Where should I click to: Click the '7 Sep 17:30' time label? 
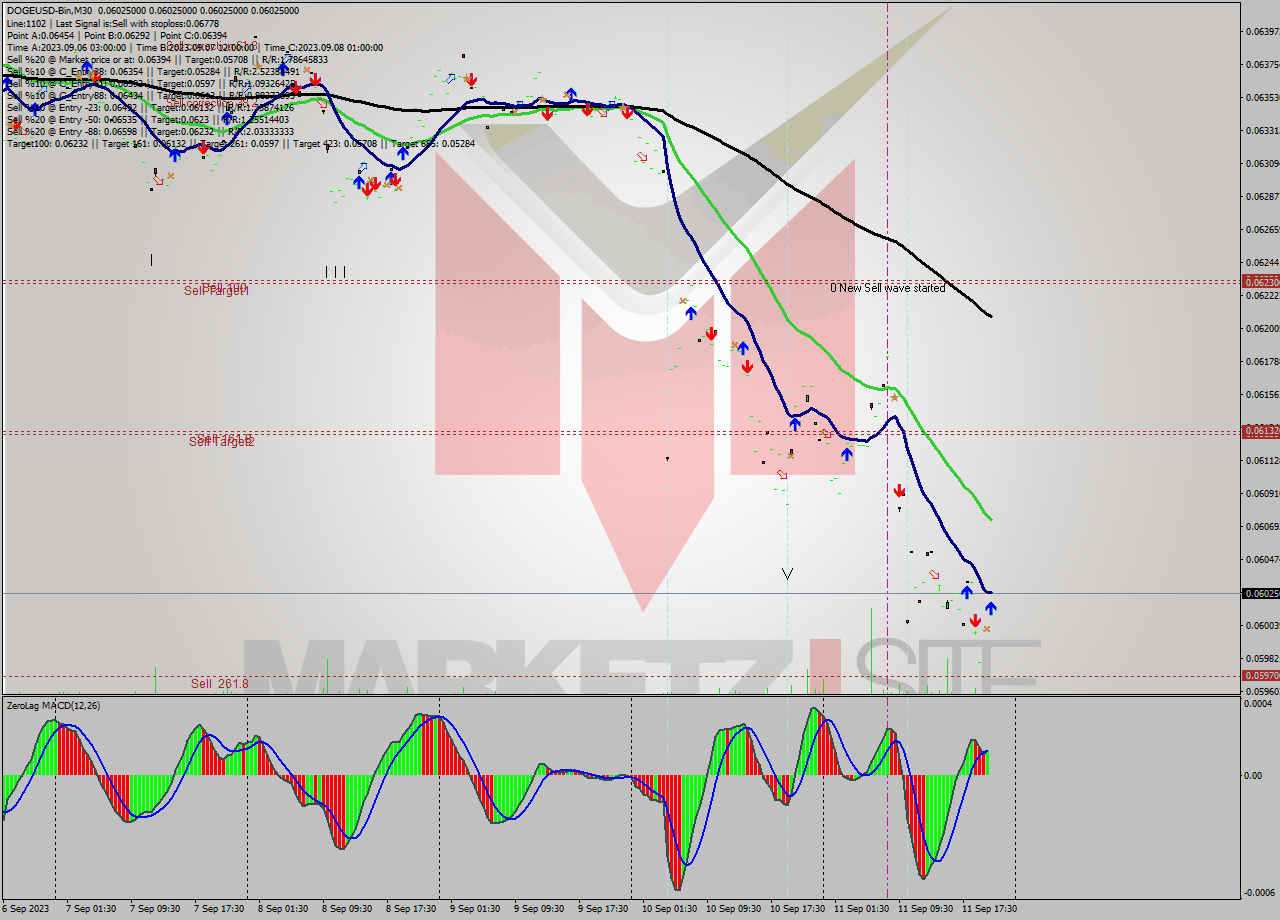[x=219, y=909]
